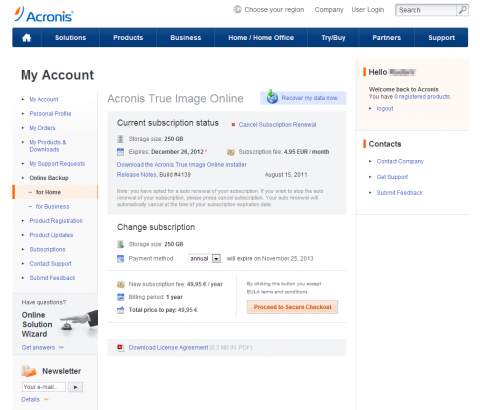Click Choose your region
Screen dimensions: 480x410
point(274,10)
